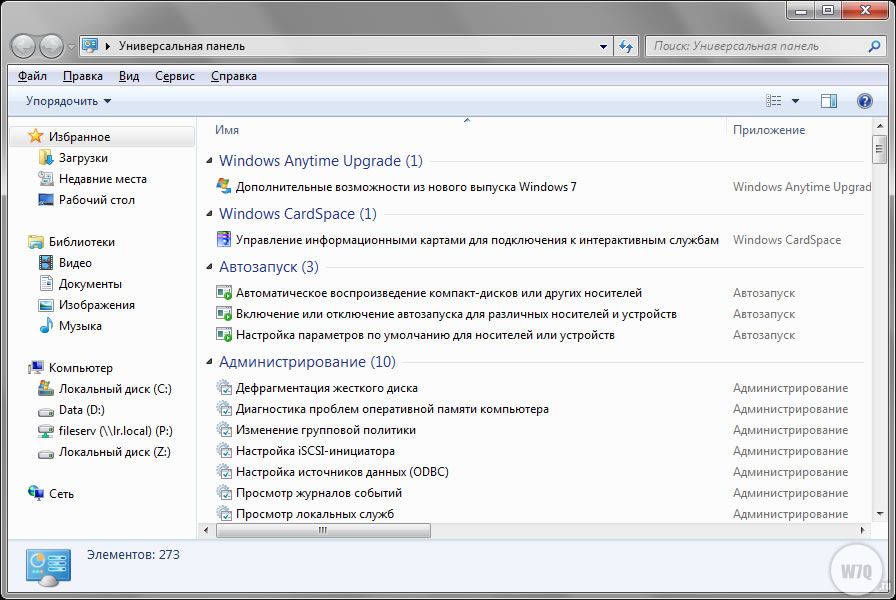The height and width of the screenshot is (600, 896).
Task: Toggle the preview pane button
Action: point(829,101)
